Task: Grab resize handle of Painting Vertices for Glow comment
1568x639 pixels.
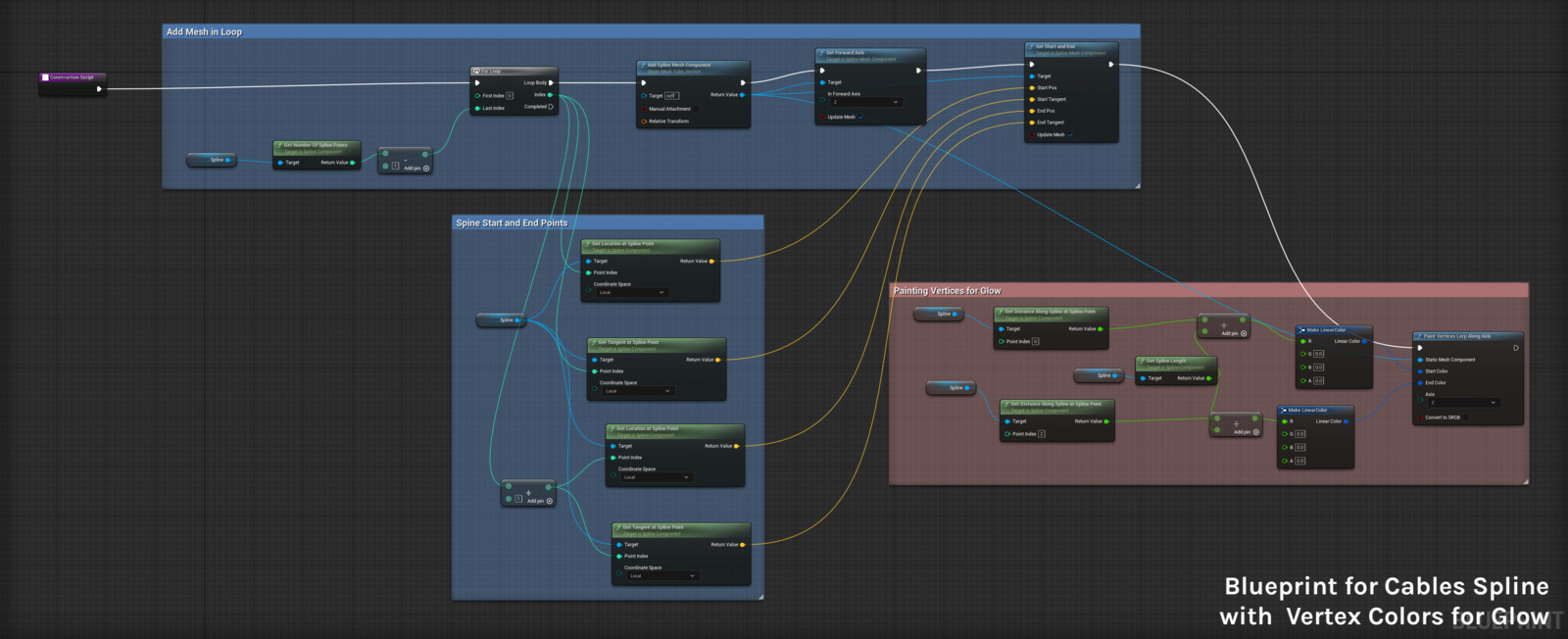Action: click(1525, 481)
